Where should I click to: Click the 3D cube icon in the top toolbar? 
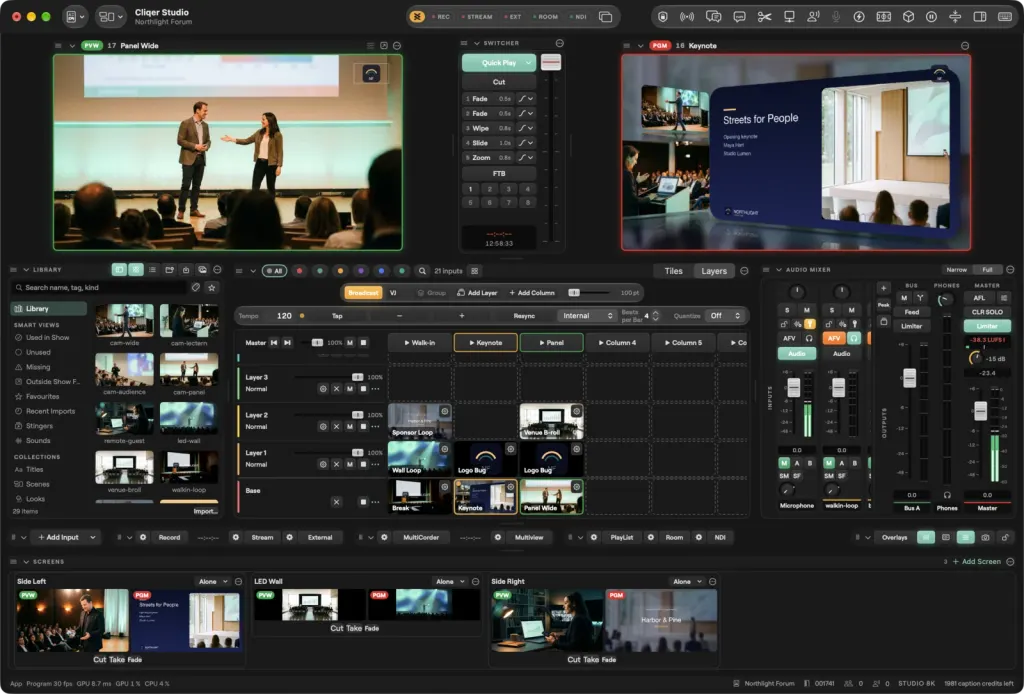point(908,17)
